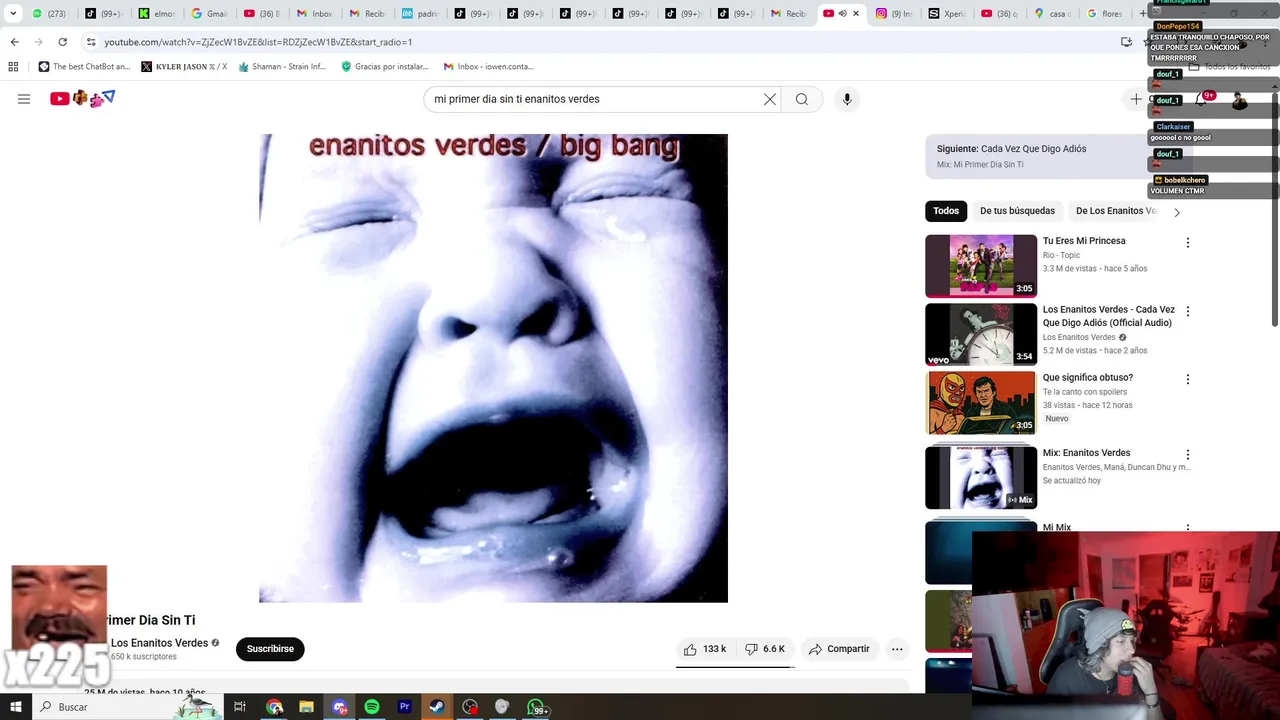The width and height of the screenshot is (1280, 720).
Task: Click the install app icon in address bar
Action: [x=1126, y=42]
